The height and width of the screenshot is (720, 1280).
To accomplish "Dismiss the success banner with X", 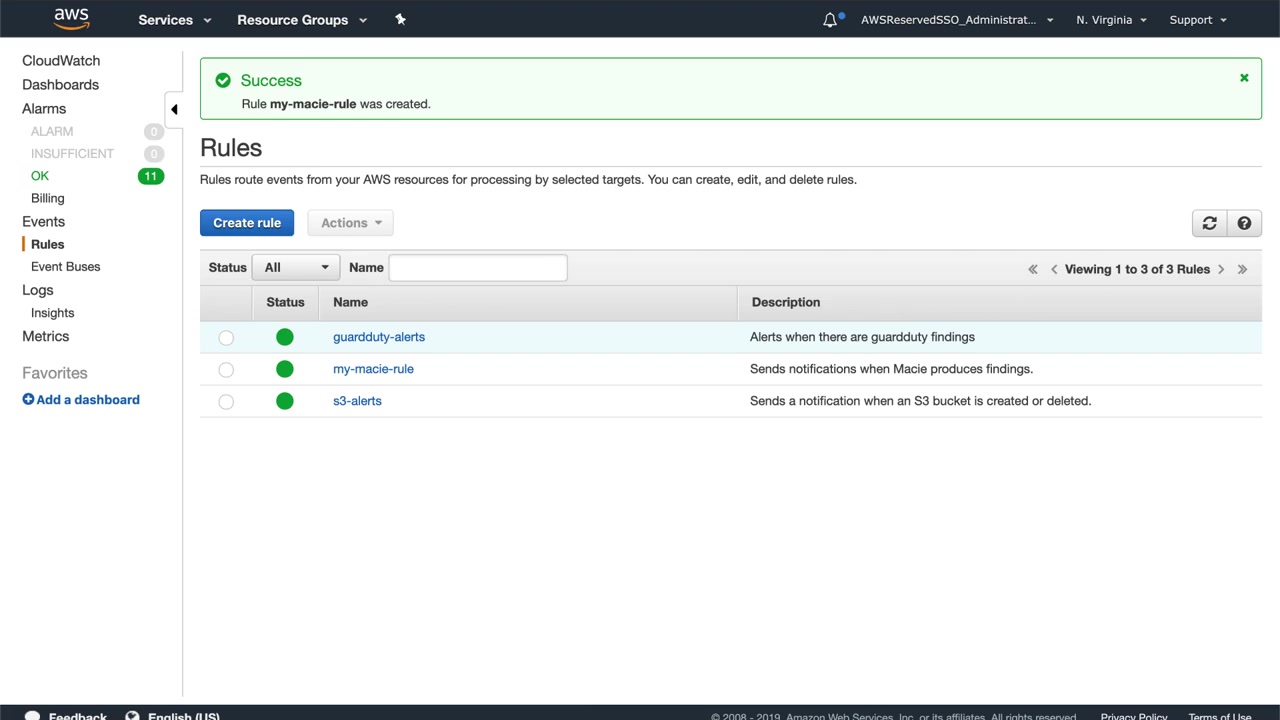I will point(1244,78).
